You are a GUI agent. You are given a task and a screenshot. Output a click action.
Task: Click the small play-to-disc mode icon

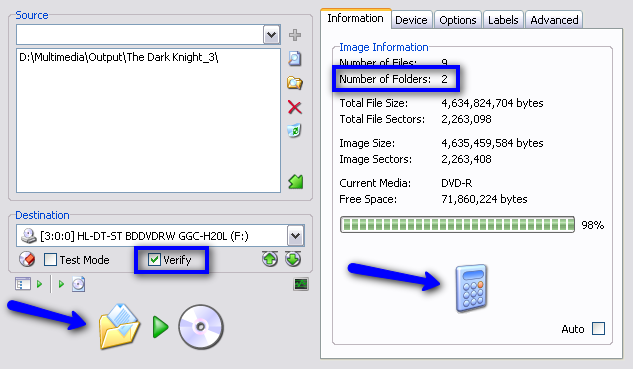72,284
